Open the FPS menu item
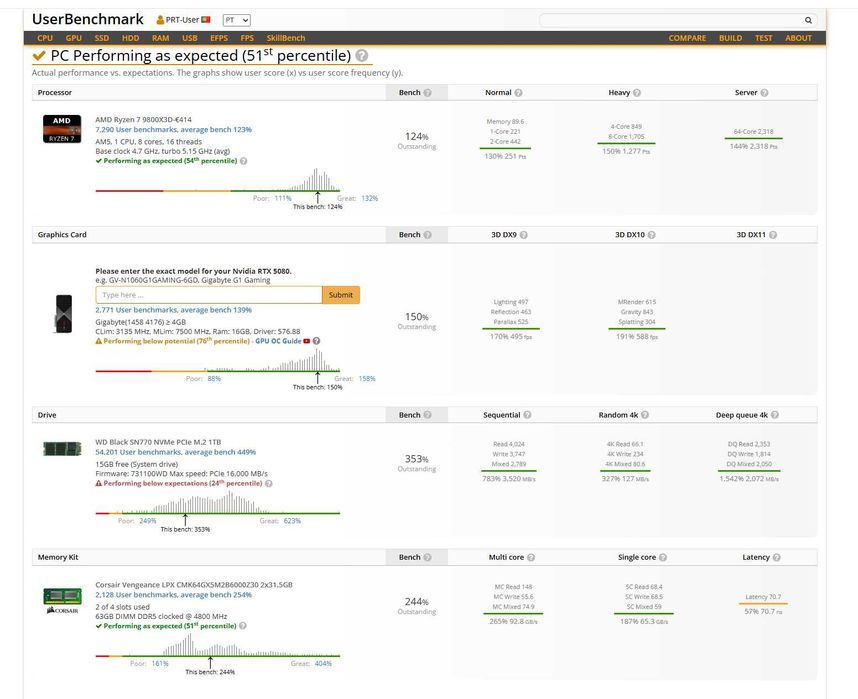Viewport: 858px width, 699px height. click(247, 38)
